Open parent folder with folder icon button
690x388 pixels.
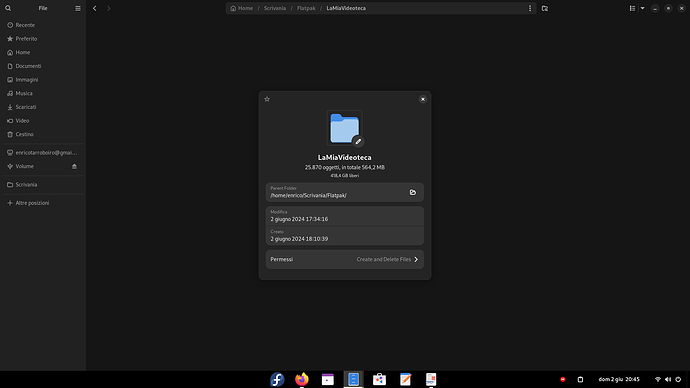[413, 192]
